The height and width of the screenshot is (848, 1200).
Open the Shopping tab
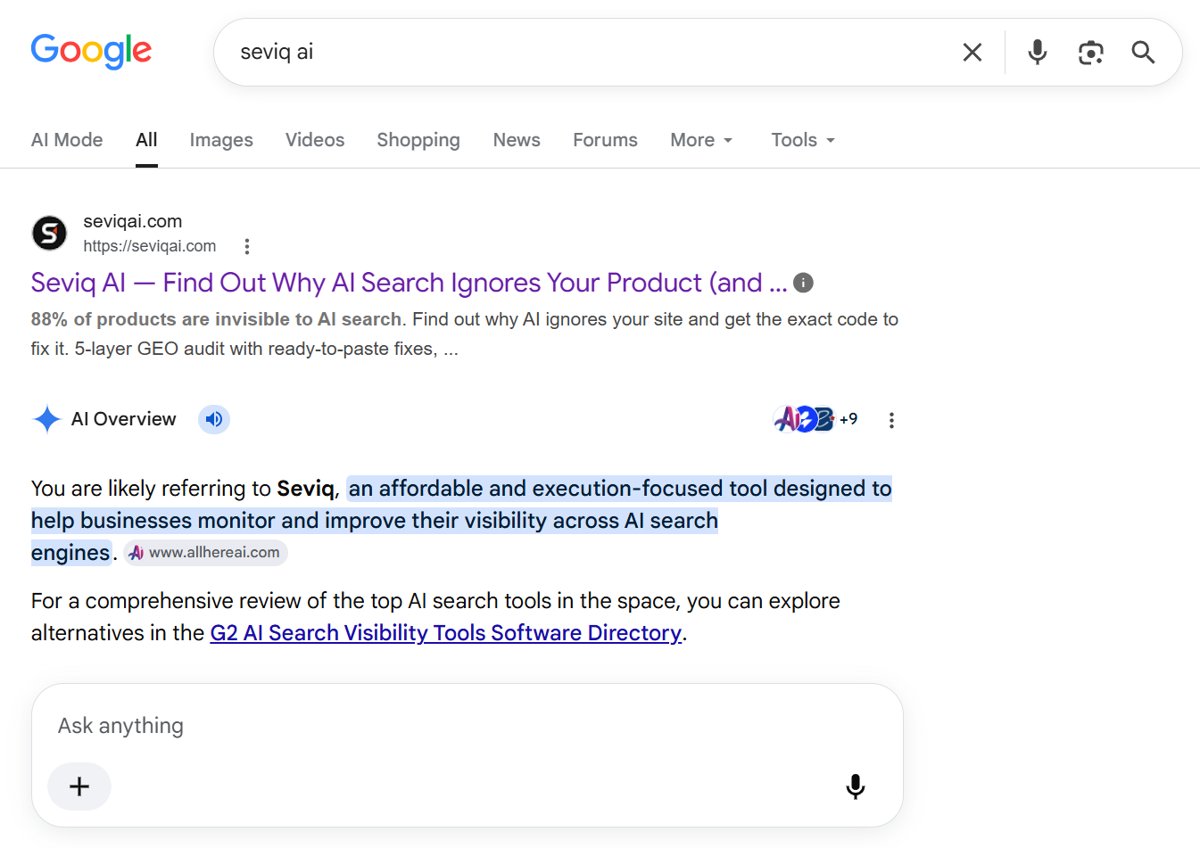click(x=418, y=140)
